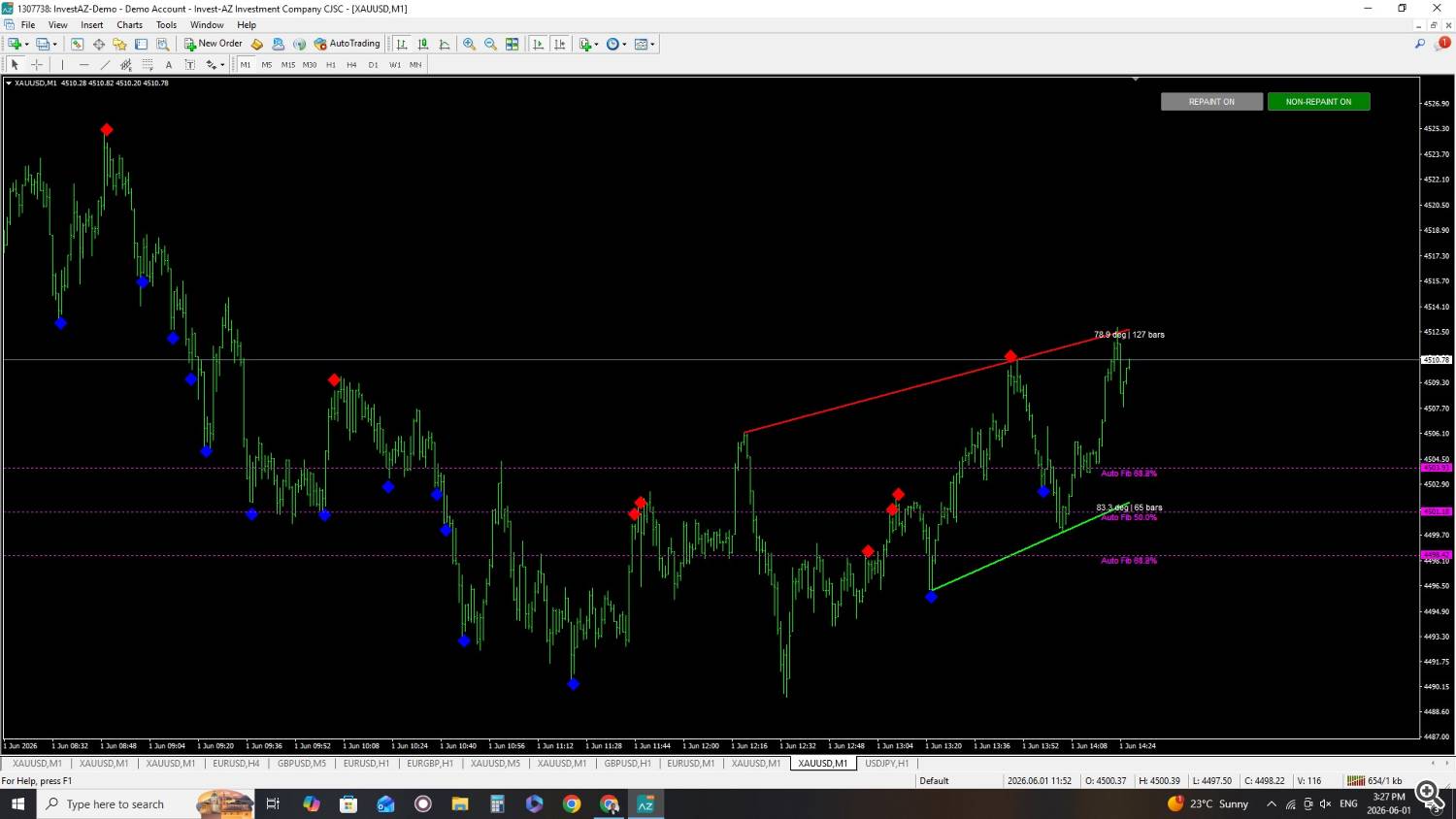The width and height of the screenshot is (1456, 819).
Task: Tile chart windows icon
Action: (x=512, y=44)
